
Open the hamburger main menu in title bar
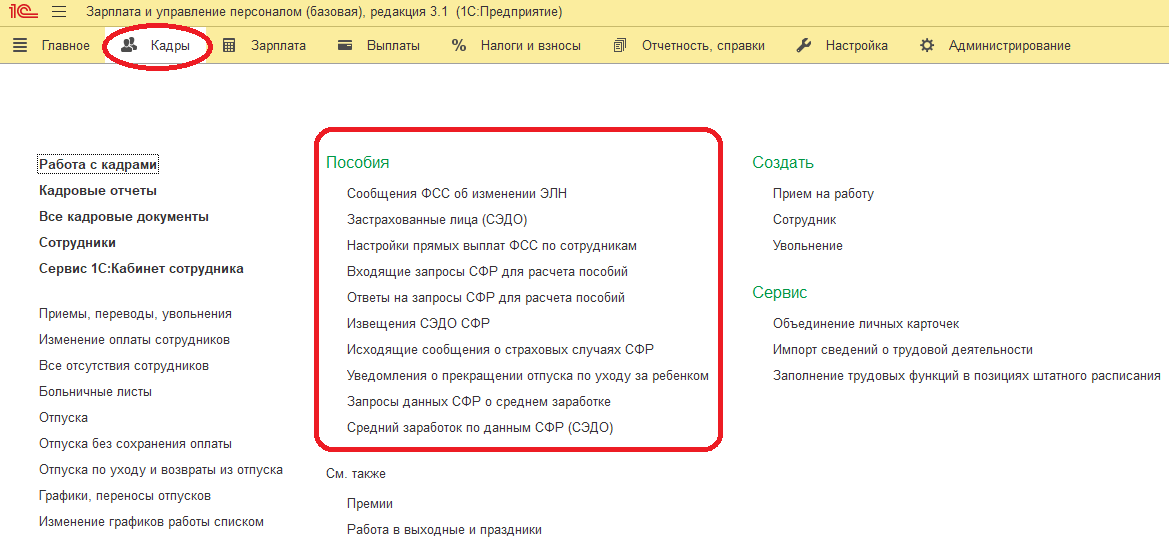[60, 13]
